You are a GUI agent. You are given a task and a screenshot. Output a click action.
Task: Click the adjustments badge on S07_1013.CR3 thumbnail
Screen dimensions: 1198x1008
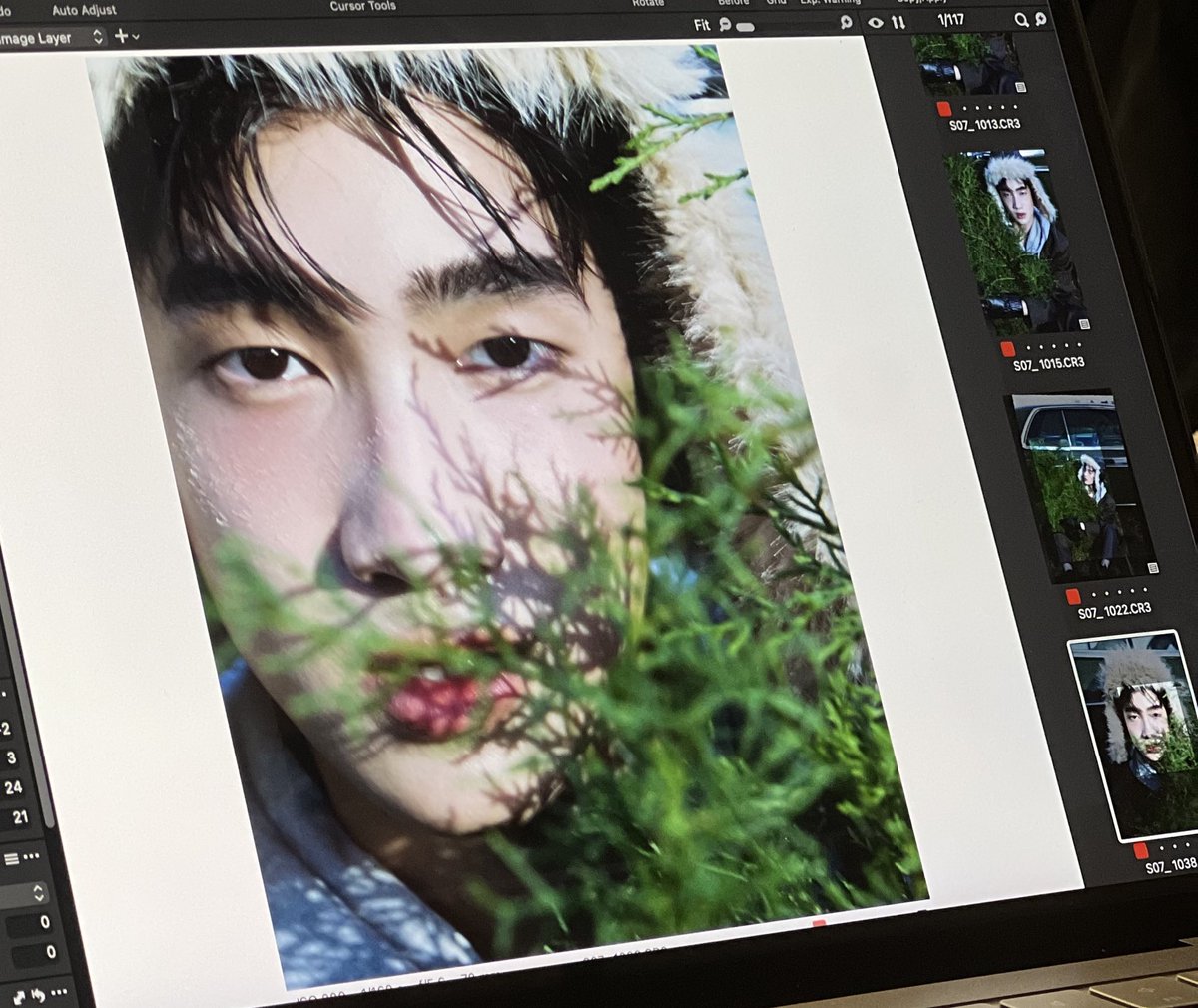tap(1019, 88)
